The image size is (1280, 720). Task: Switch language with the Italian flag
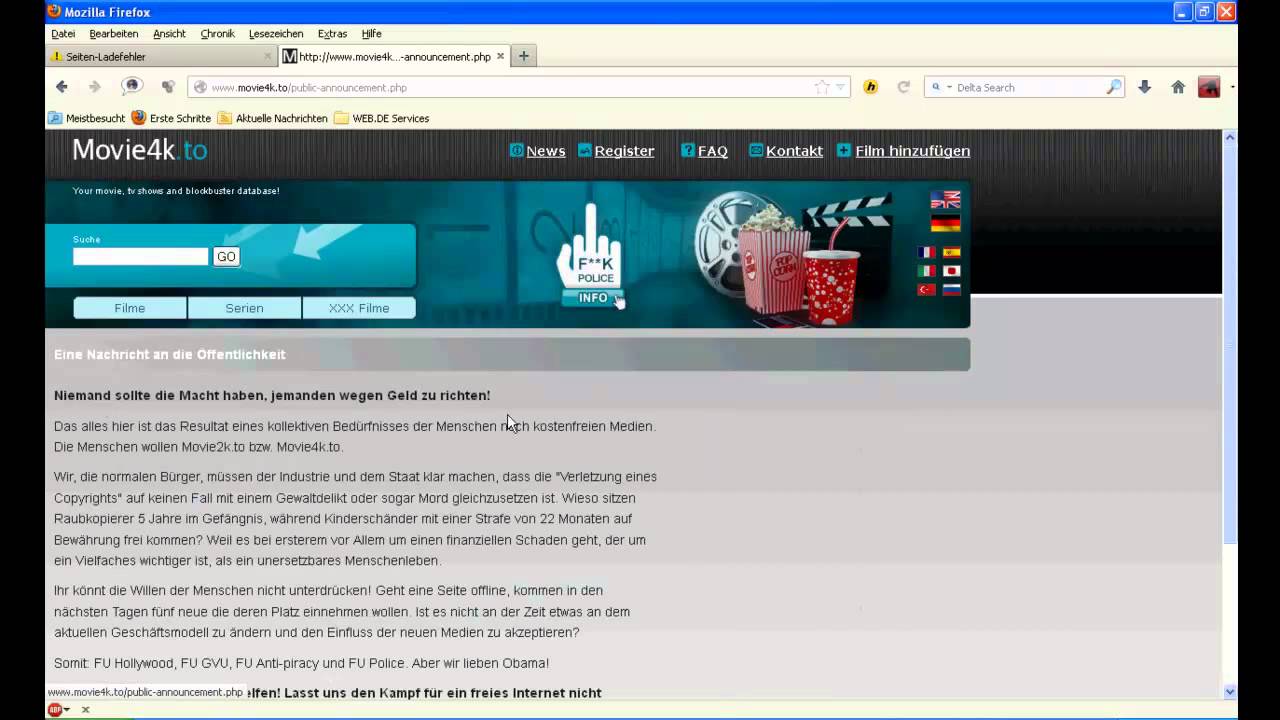click(x=926, y=271)
